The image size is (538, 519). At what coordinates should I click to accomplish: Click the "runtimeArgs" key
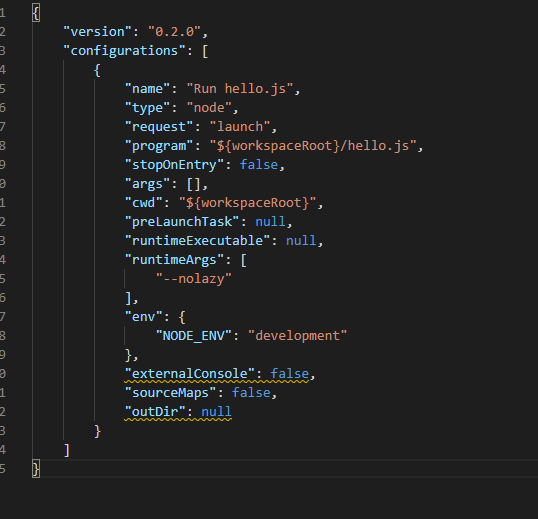coord(174,260)
